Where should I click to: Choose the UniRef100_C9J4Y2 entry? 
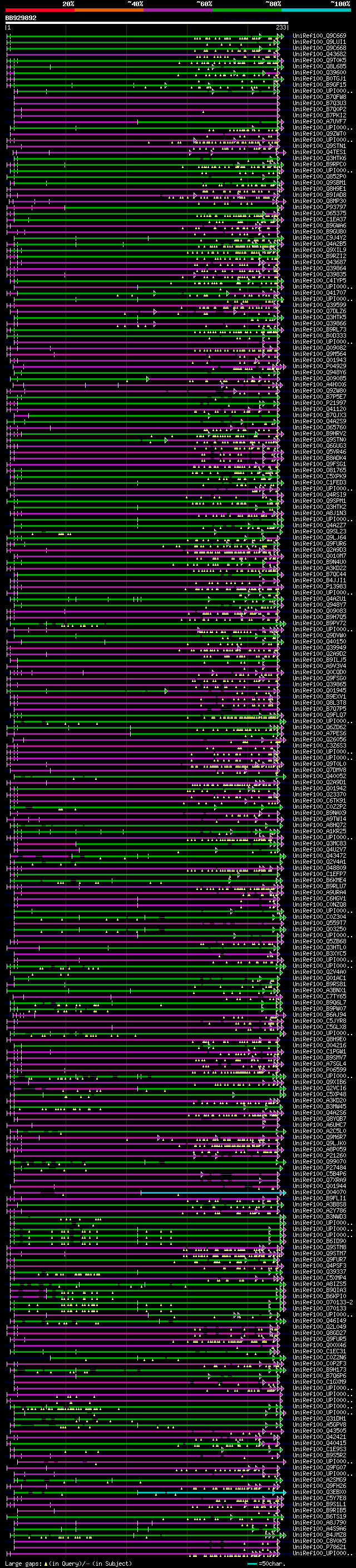319,238
